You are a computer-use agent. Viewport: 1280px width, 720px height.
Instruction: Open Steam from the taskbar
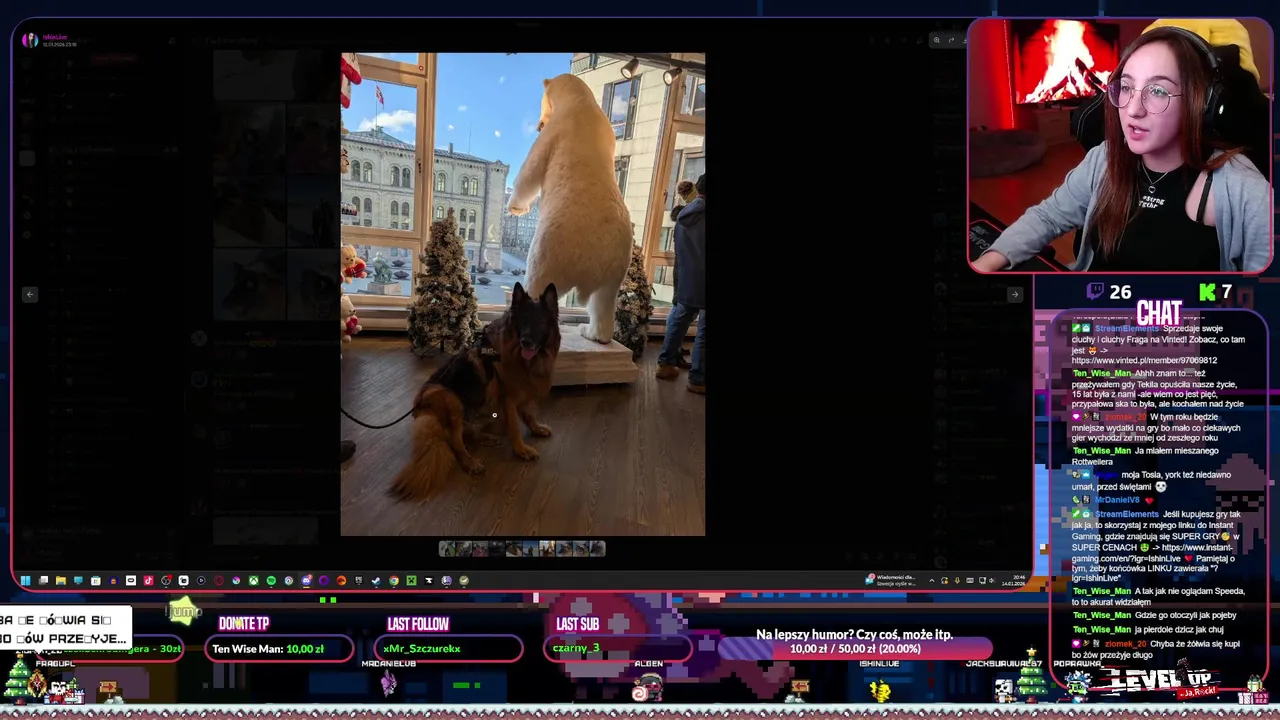(376, 580)
